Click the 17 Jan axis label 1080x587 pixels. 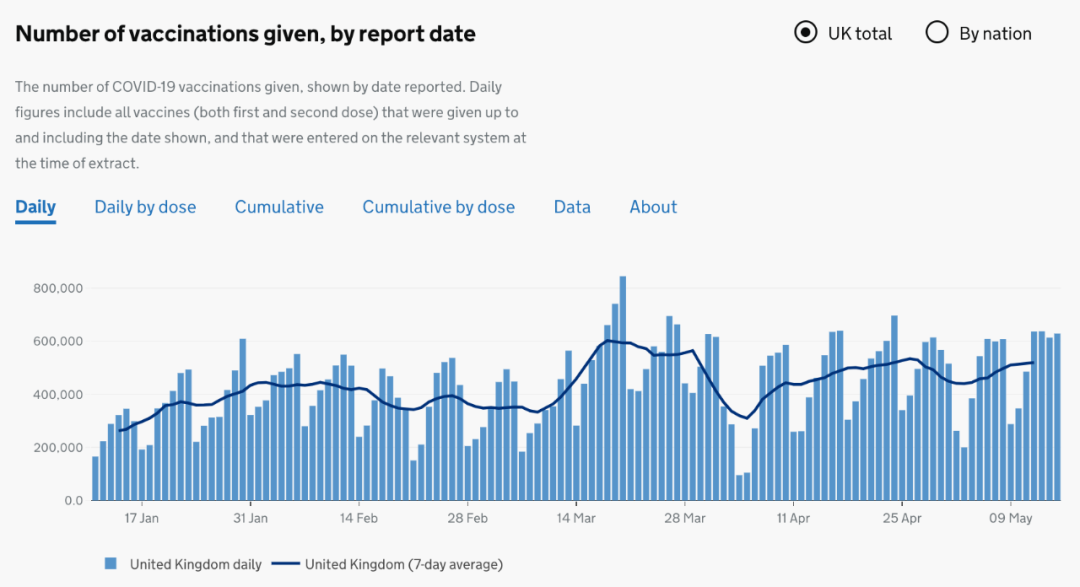coord(141,518)
